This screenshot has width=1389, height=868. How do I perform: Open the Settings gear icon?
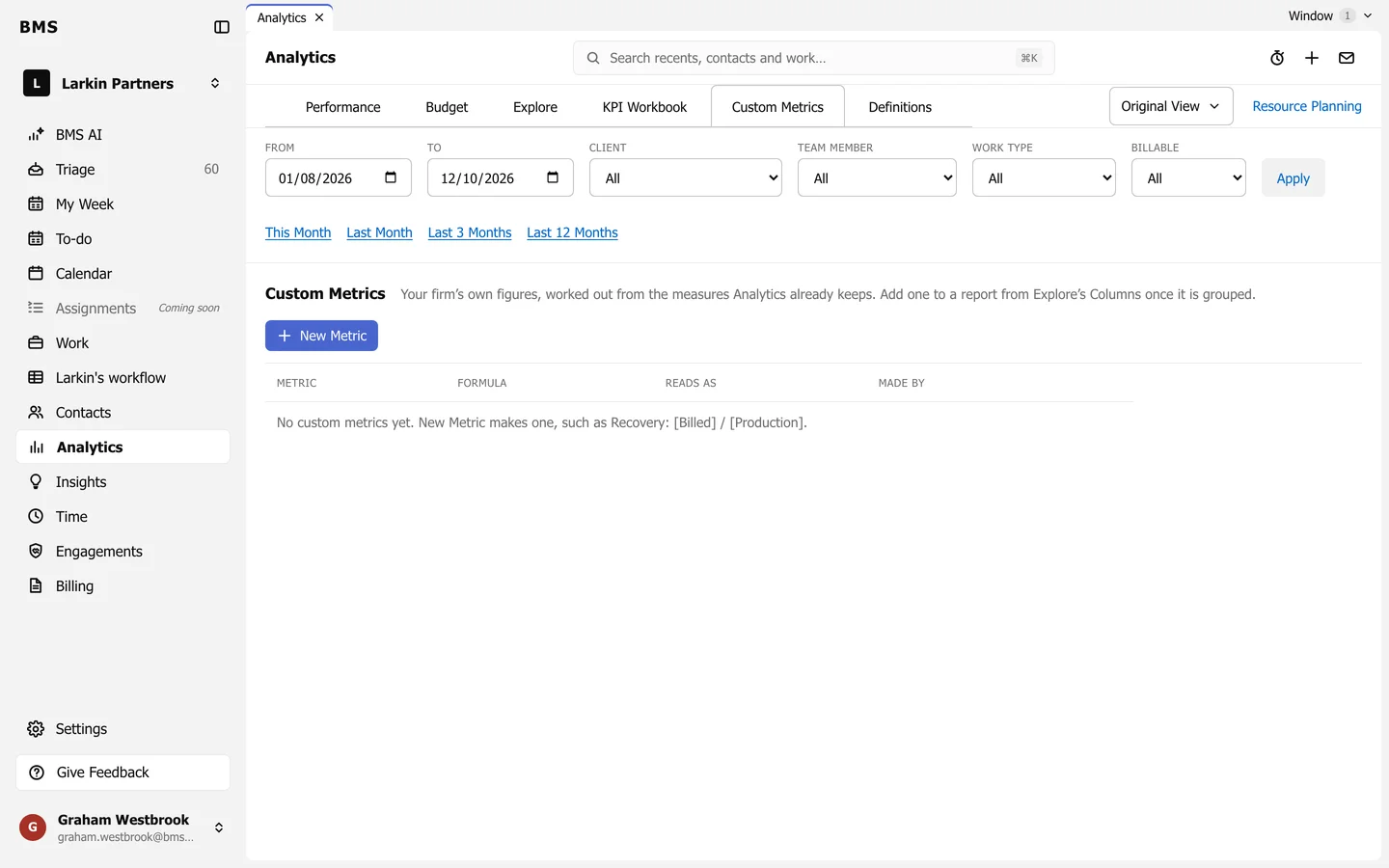point(36,729)
